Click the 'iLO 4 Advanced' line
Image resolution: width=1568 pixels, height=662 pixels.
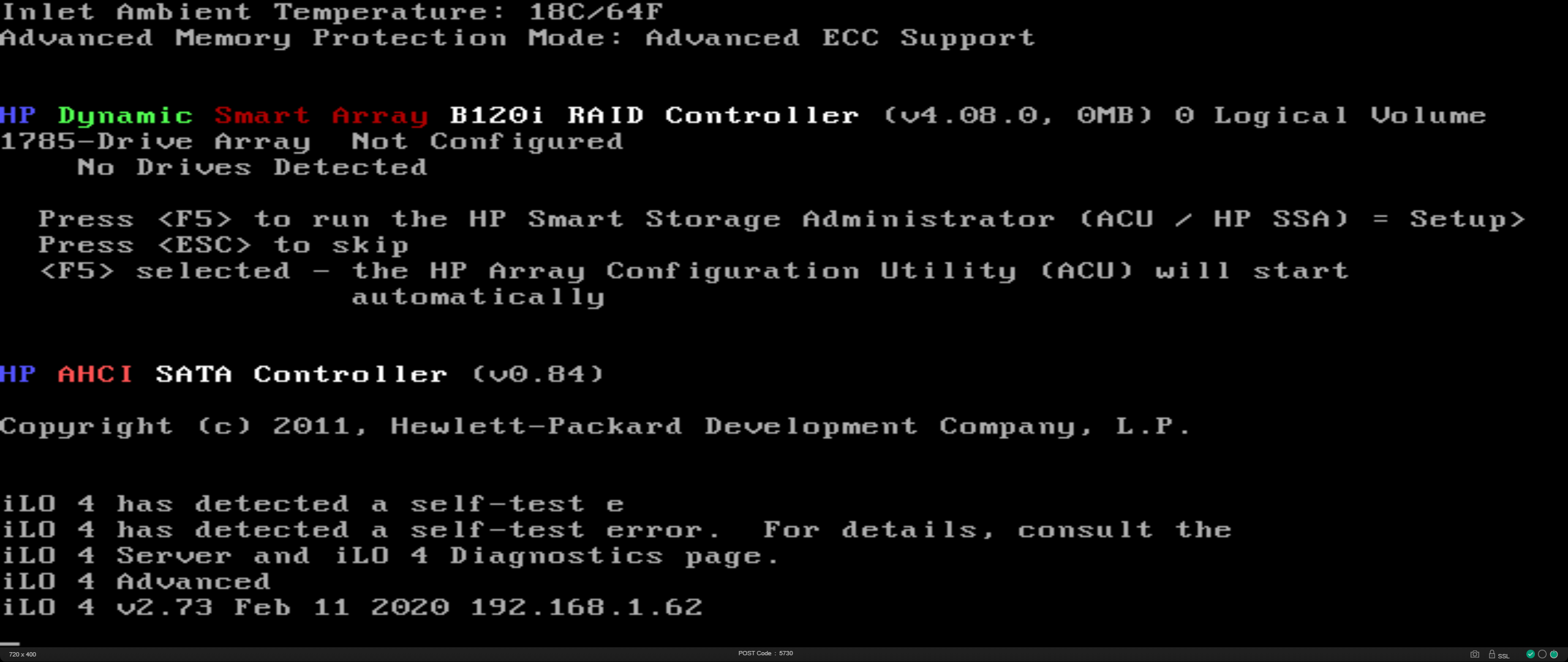[x=136, y=582]
